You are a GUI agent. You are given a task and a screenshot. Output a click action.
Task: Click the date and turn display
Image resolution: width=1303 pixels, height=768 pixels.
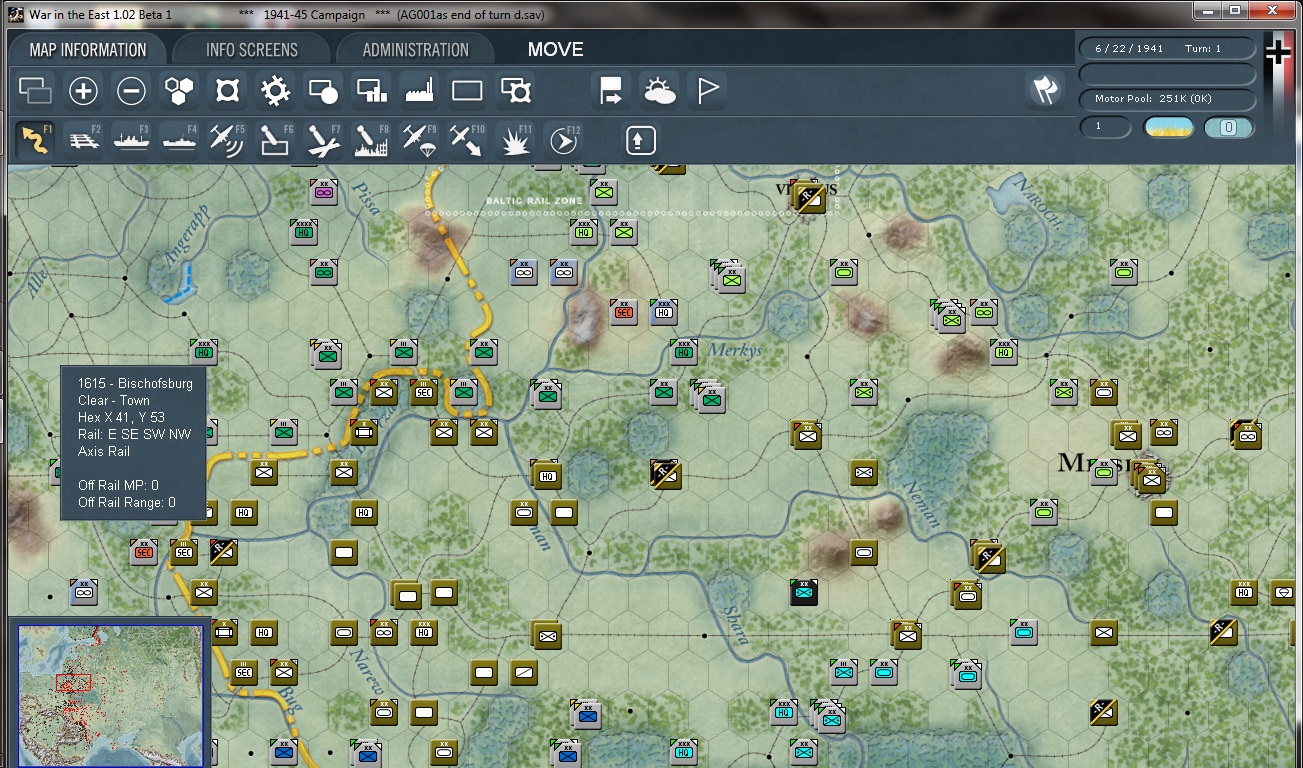click(1168, 48)
